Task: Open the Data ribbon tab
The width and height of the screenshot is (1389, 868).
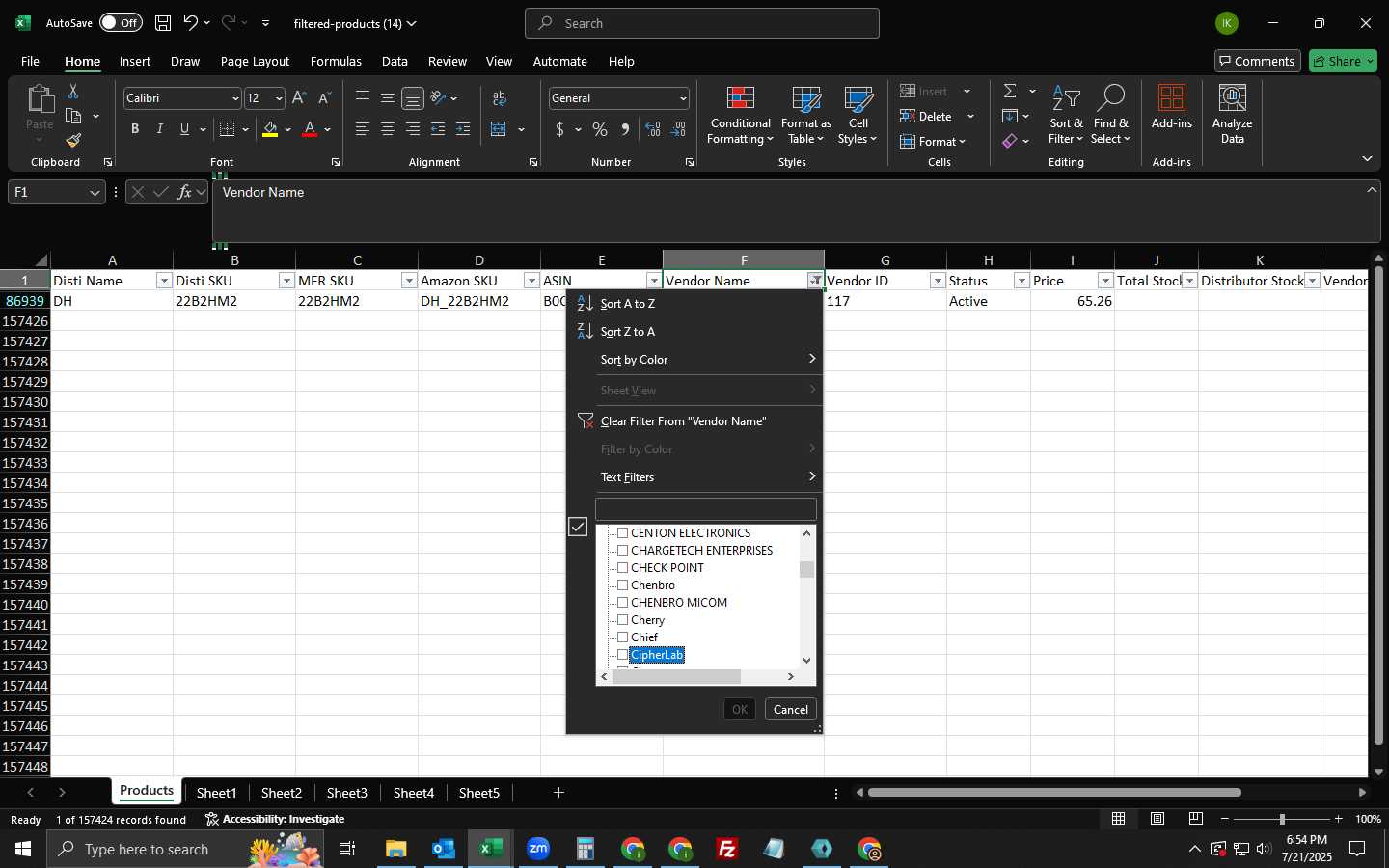Action: pos(395,61)
